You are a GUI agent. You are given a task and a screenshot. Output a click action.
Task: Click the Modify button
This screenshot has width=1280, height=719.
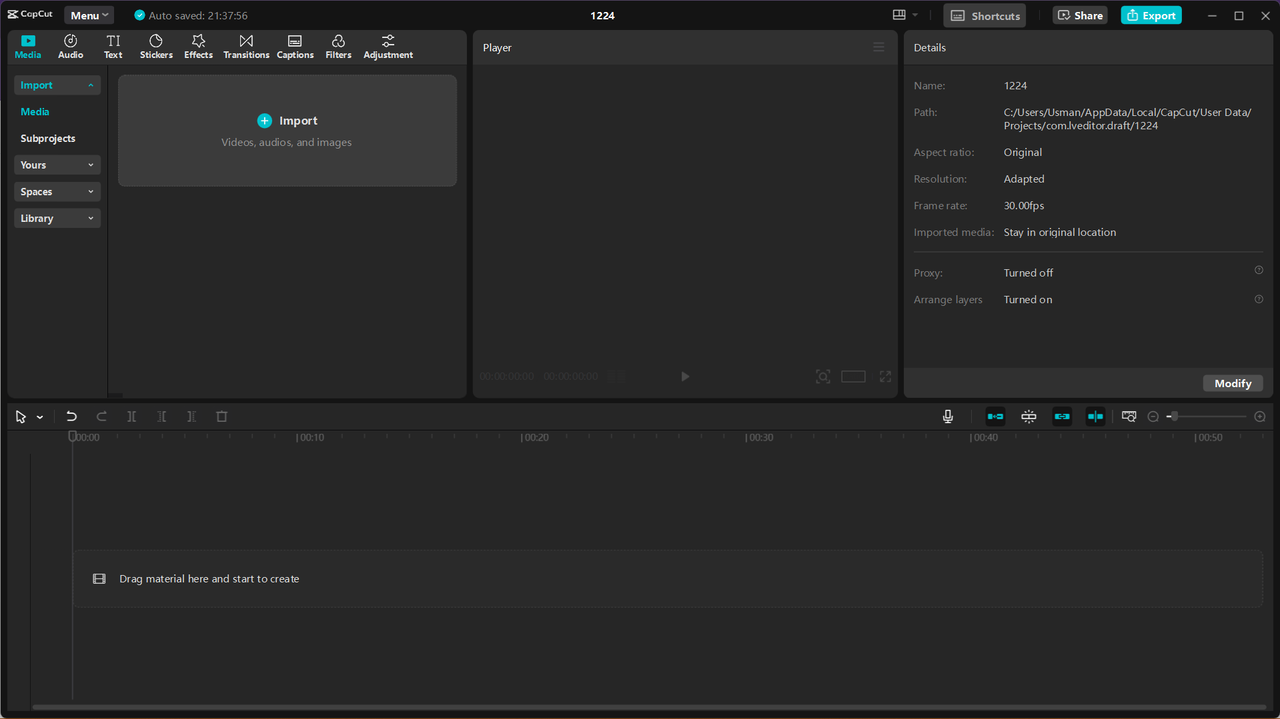[x=1233, y=384]
